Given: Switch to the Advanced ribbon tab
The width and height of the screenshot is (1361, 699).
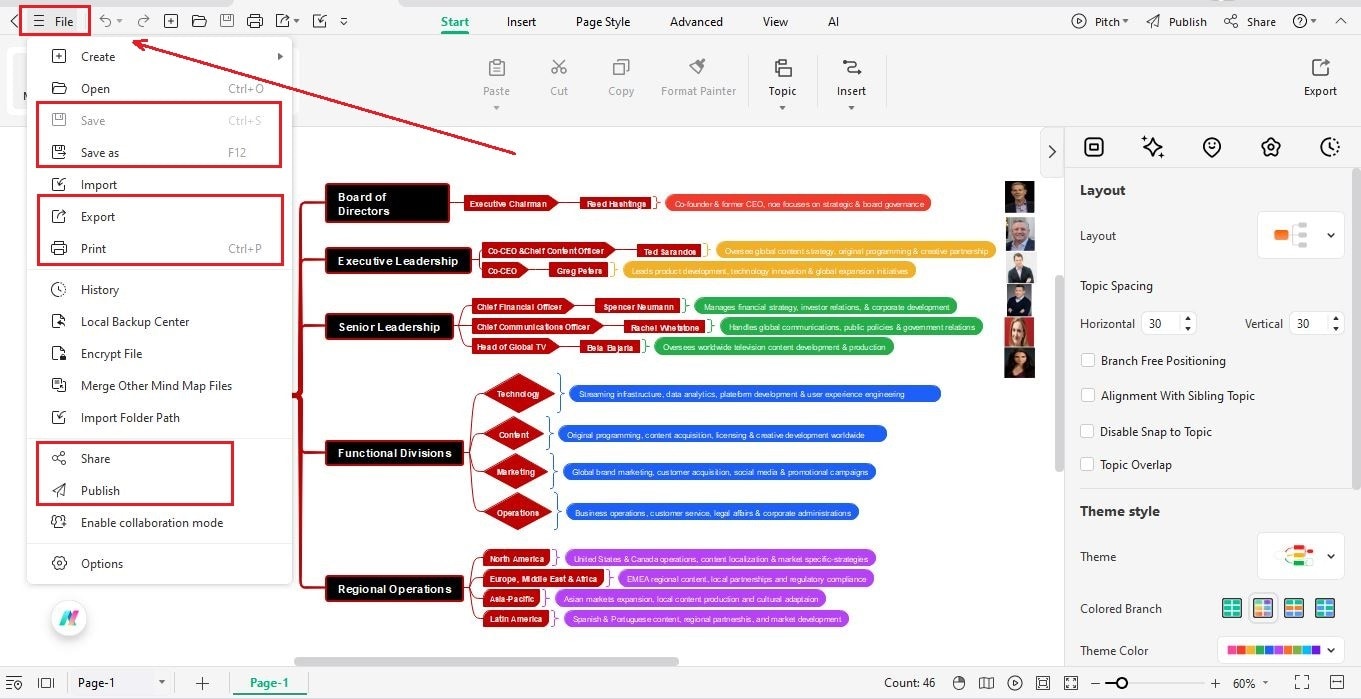Looking at the screenshot, I should (x=695, y=21).
